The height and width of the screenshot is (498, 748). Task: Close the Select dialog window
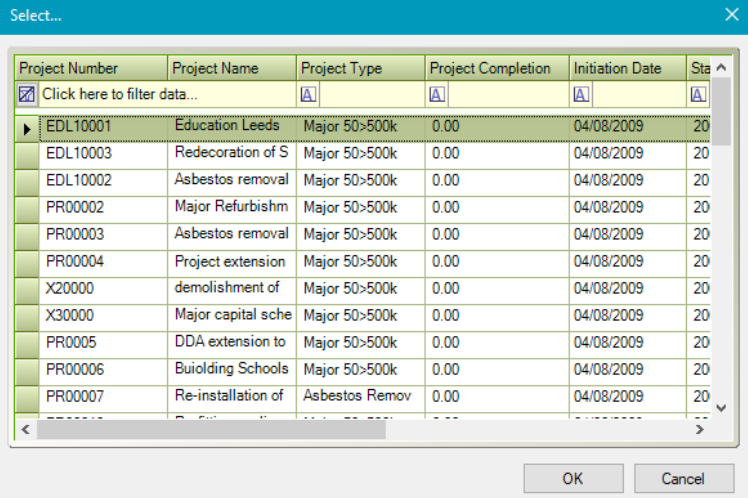coord(730,15)
